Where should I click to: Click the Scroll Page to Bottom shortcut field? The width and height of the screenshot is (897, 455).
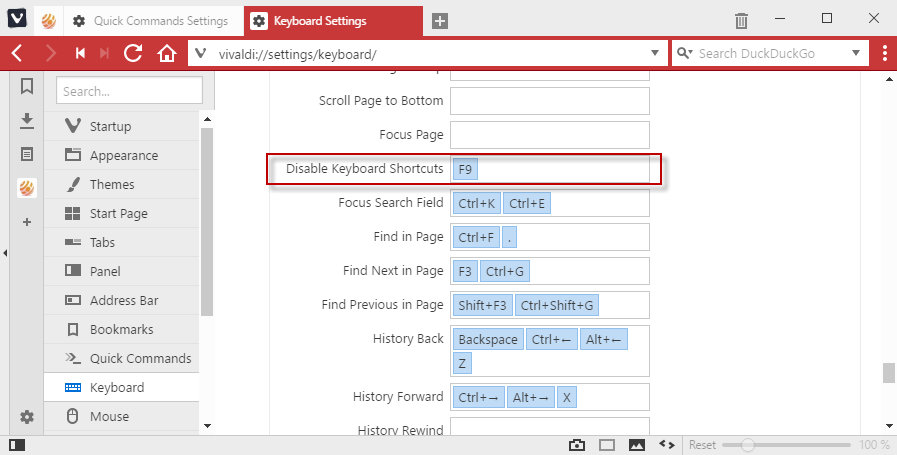tap(550, 101)
